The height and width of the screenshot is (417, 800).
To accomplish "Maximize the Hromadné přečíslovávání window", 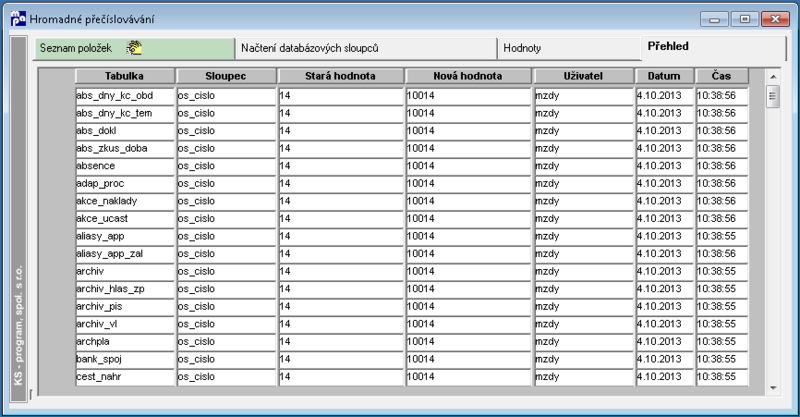I will click(x=744, y=19).
